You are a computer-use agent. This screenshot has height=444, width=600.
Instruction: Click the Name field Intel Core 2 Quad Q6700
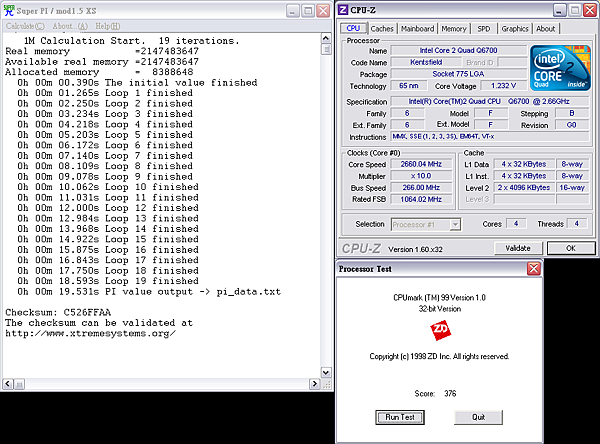(458, 51)
